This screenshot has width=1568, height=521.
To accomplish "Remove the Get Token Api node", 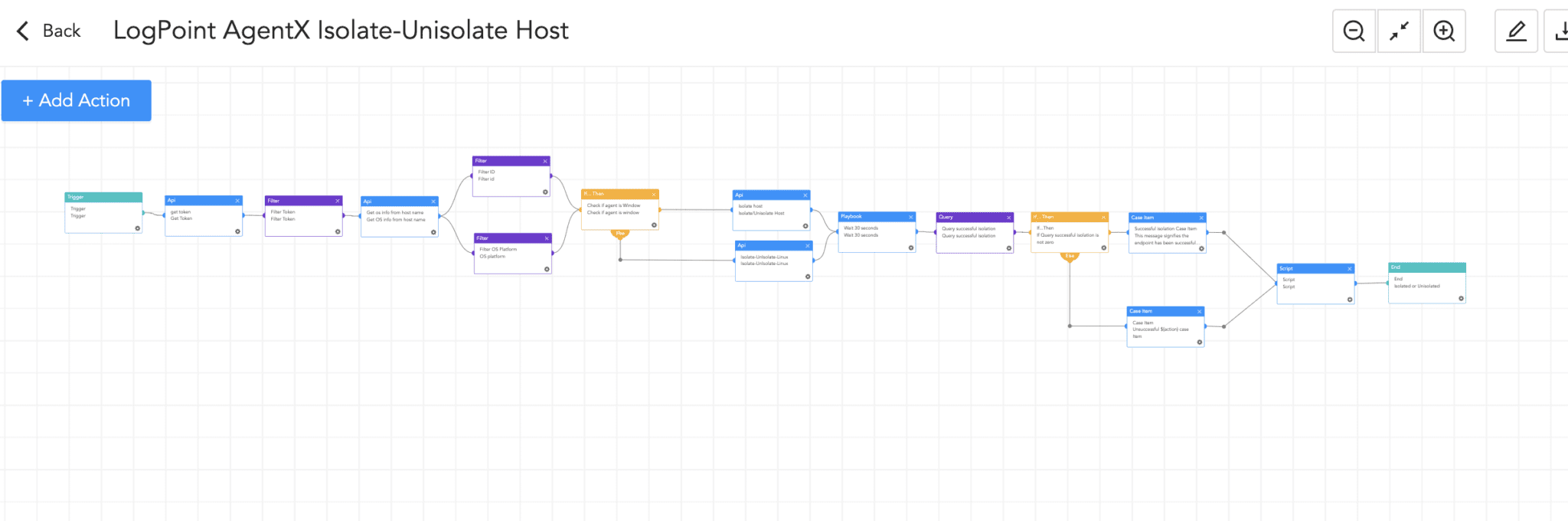I will 237,201.
